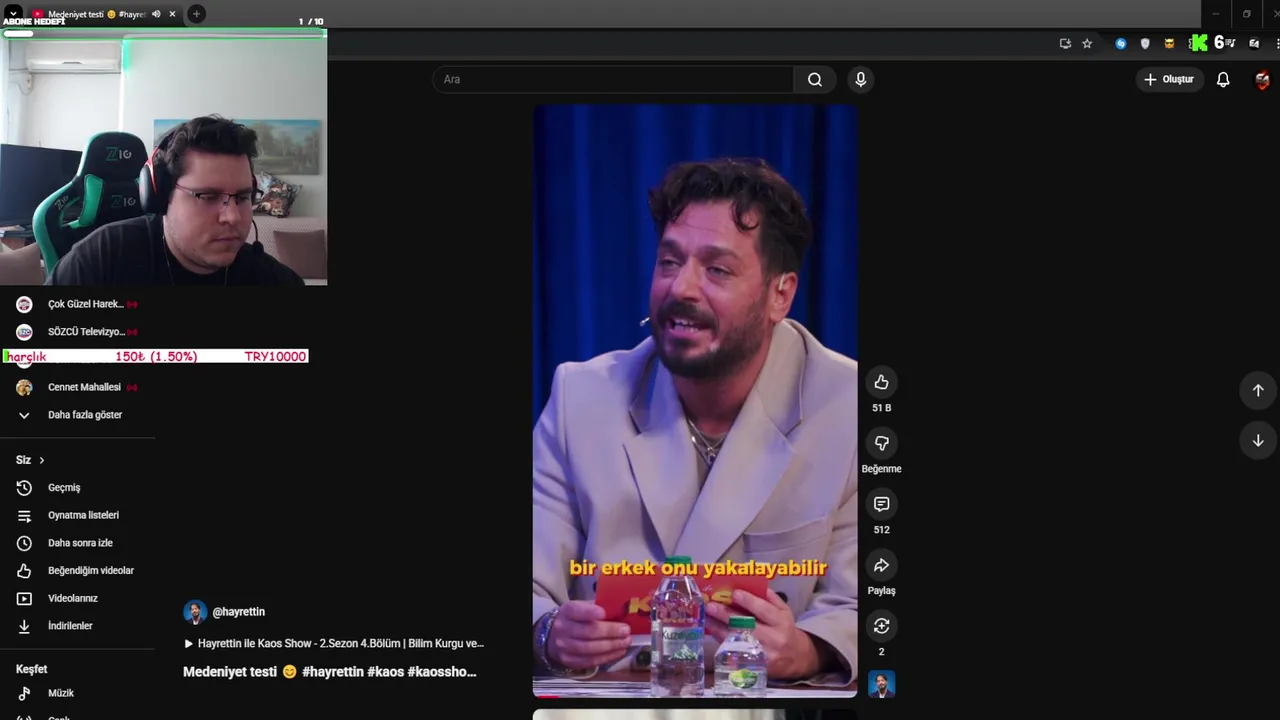This screenshot has width=1280, height=720.
Task: Go to next Short with down arrow
Action: (x=1258, y=441)
